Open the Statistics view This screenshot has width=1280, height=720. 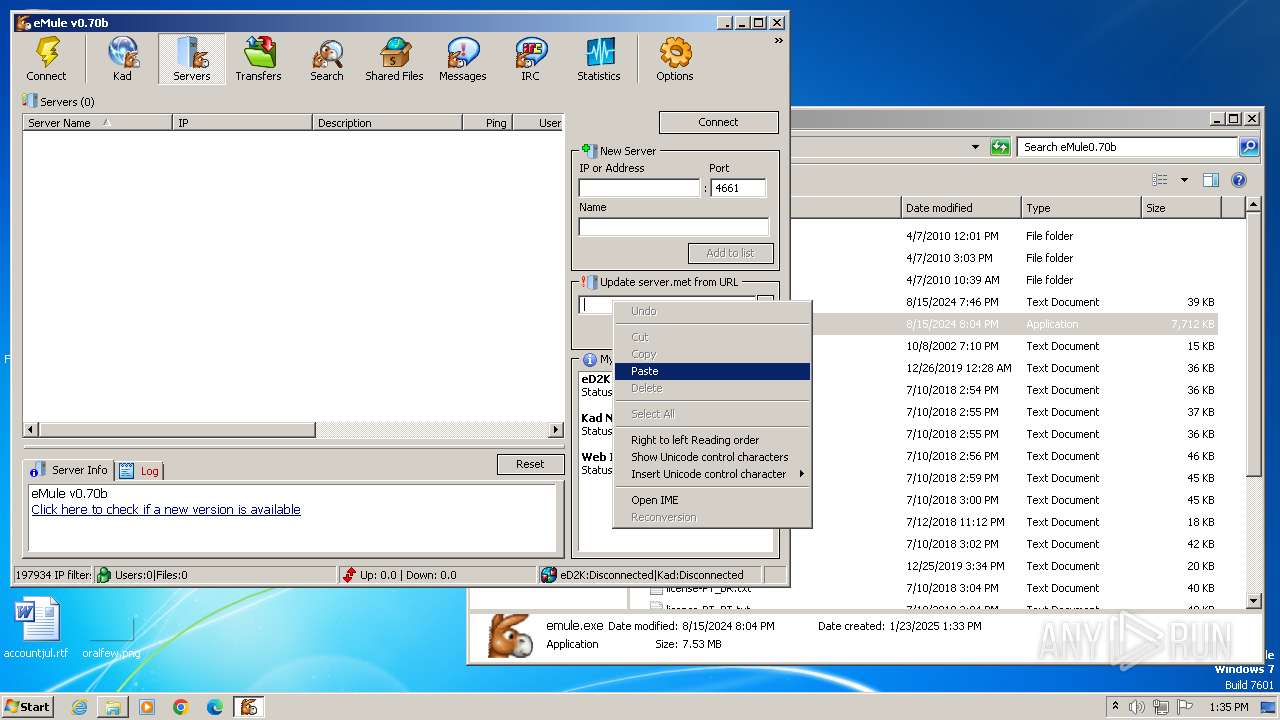pyautogui.click(x=598, y=59)
